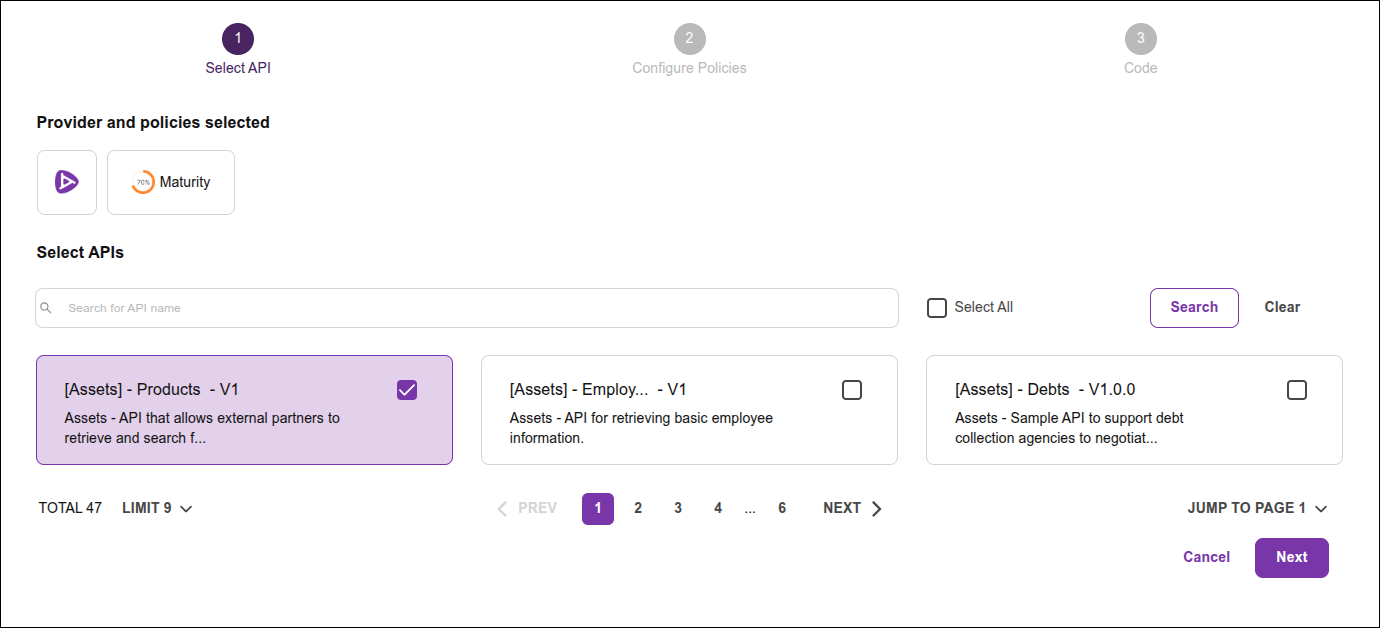Open the LIMIT 9 dropdown
The width and height of the screenshot is (1380, 628).
[156, 508]
